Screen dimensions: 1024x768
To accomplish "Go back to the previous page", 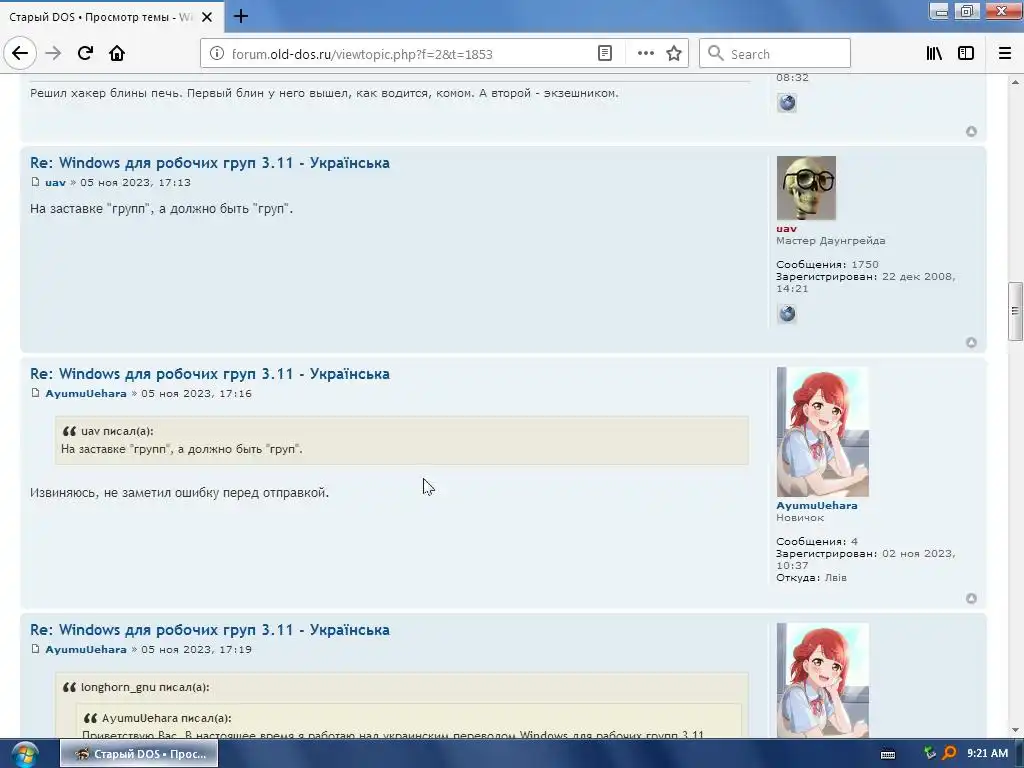I will click(x=20, y=53).
